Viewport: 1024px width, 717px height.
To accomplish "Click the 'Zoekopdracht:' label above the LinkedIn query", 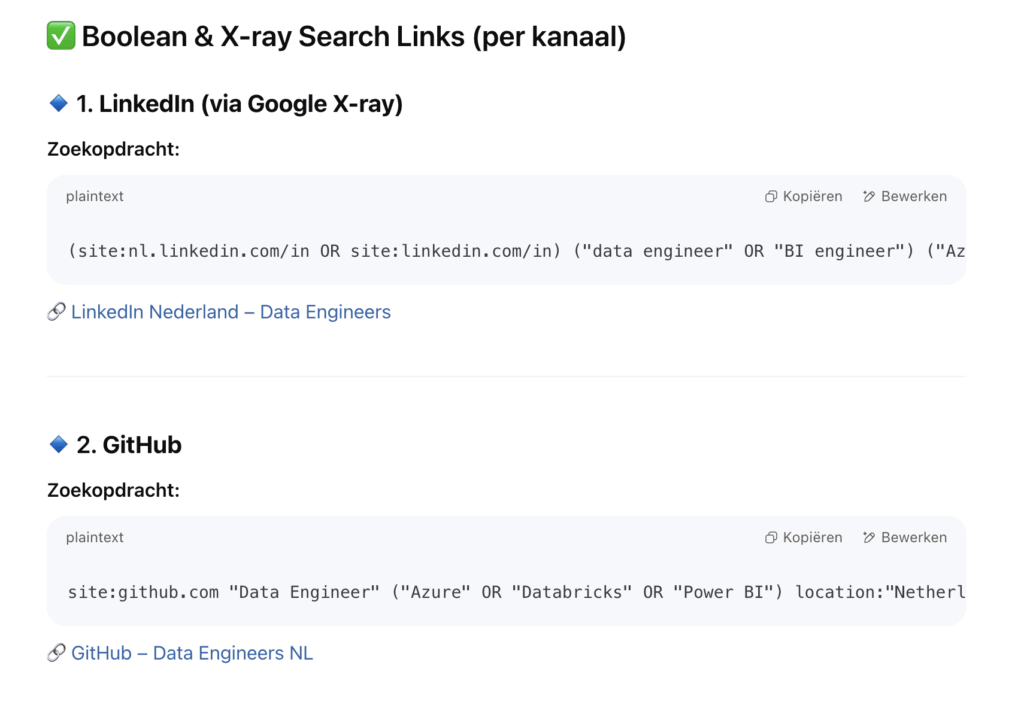I will coord(113,150).
